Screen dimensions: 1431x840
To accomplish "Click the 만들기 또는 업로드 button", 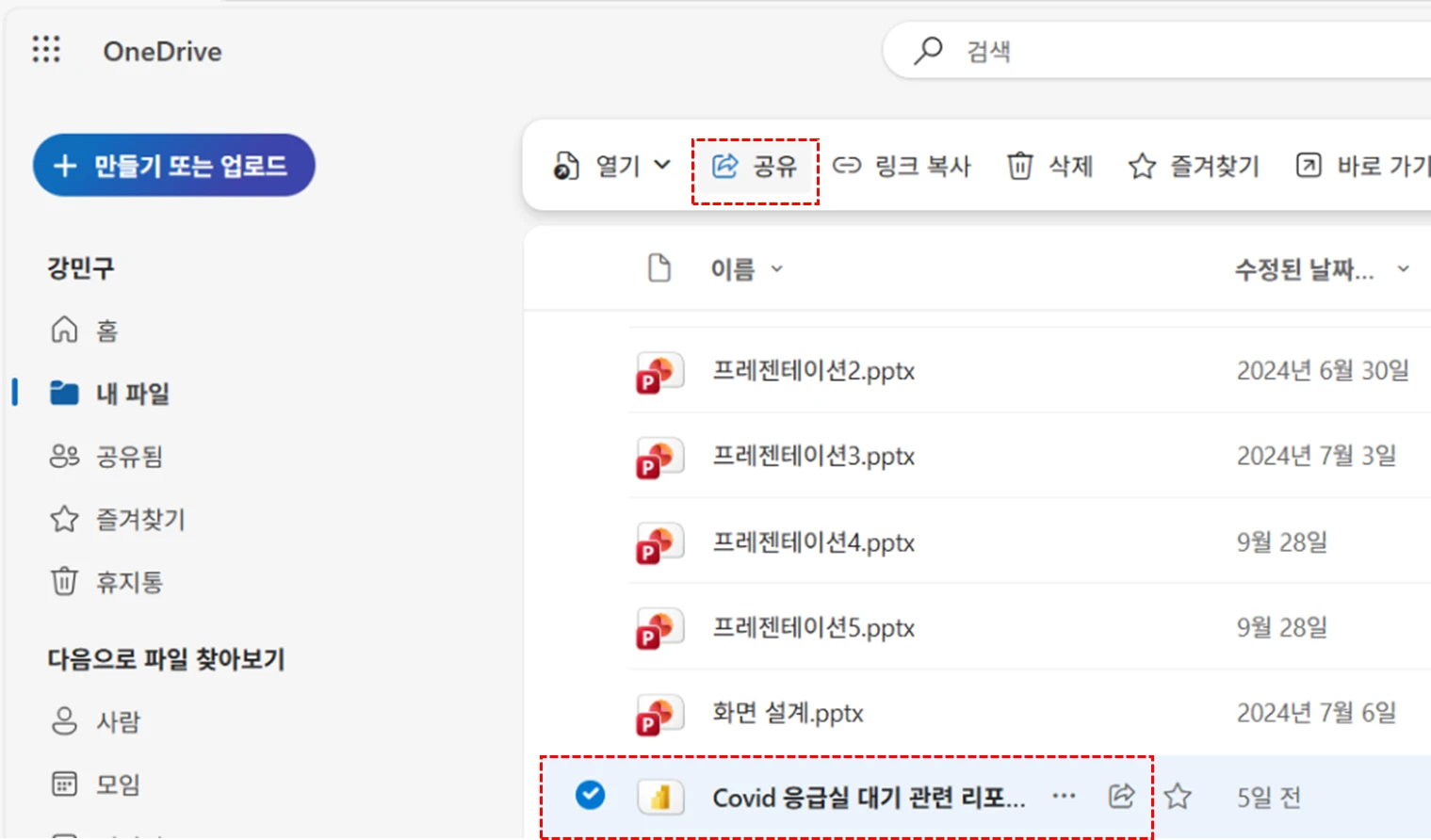I will (174, 166).
